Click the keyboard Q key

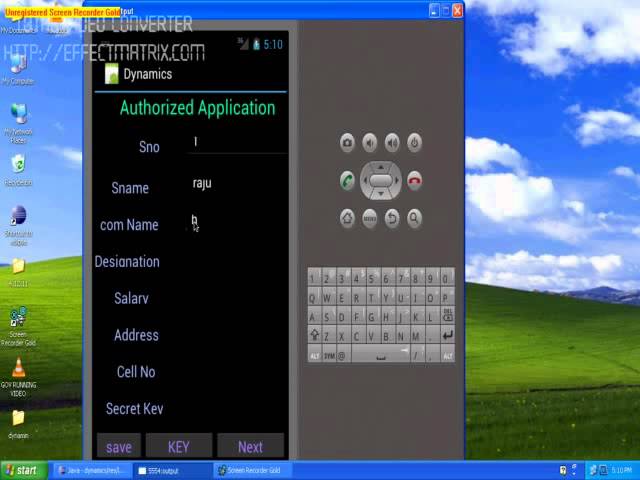click(x=313, y=297)
